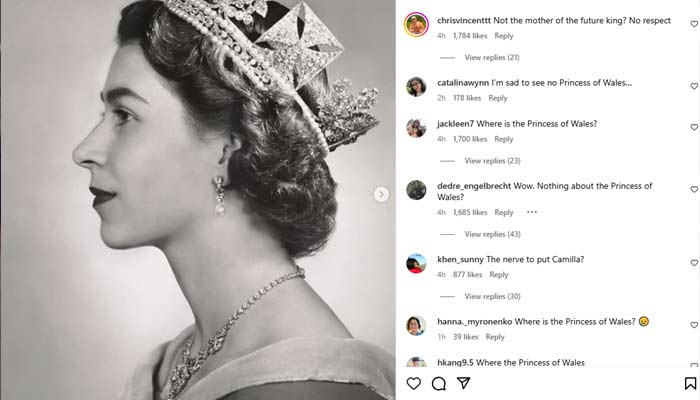Image resolution: width=700 pixels, height=400 pixels.
Task: Like jackleen7's comment
Action: pos(694,128)
